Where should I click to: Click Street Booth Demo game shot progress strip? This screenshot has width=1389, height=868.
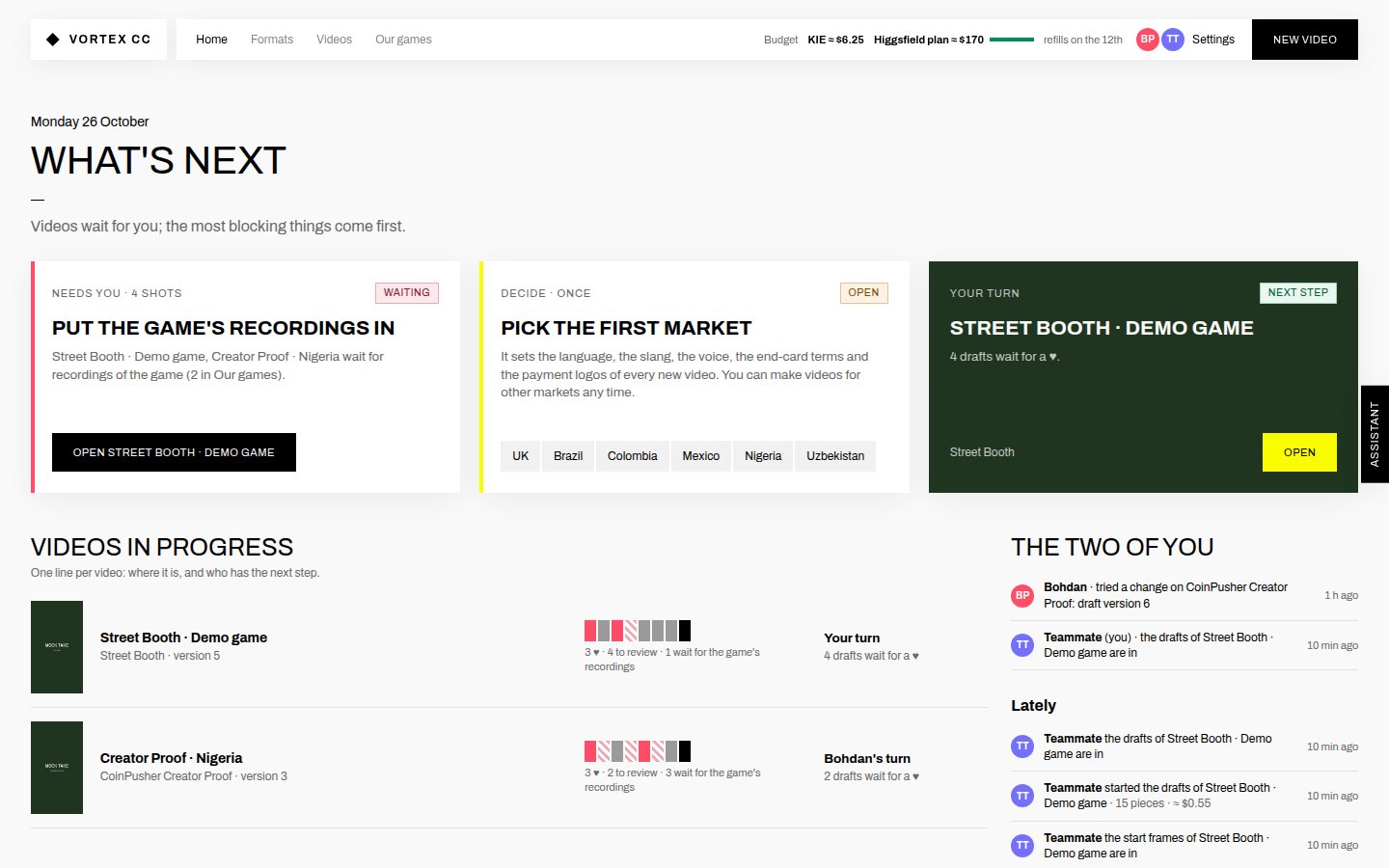(638, 631)
